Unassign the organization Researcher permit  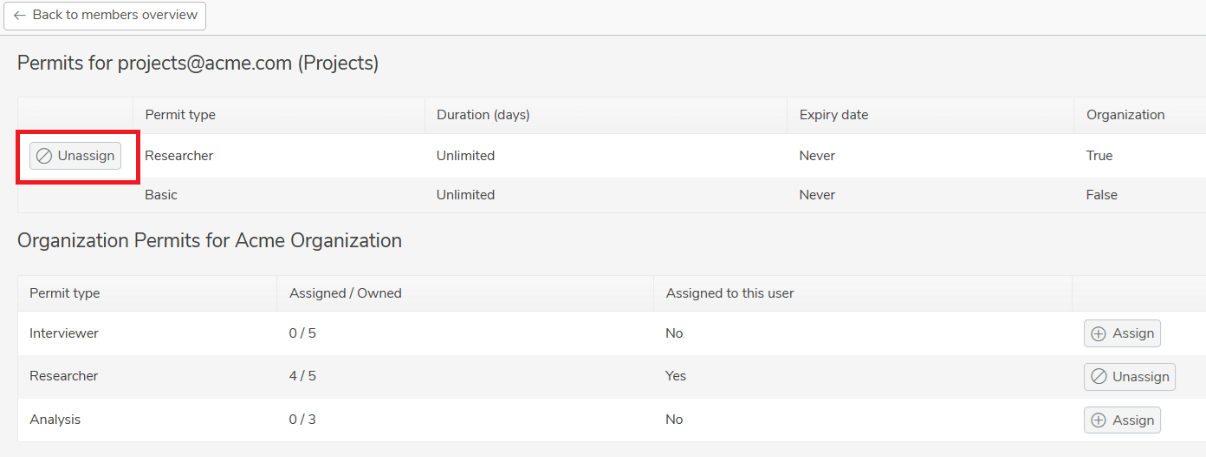[x=1130, y=377]
